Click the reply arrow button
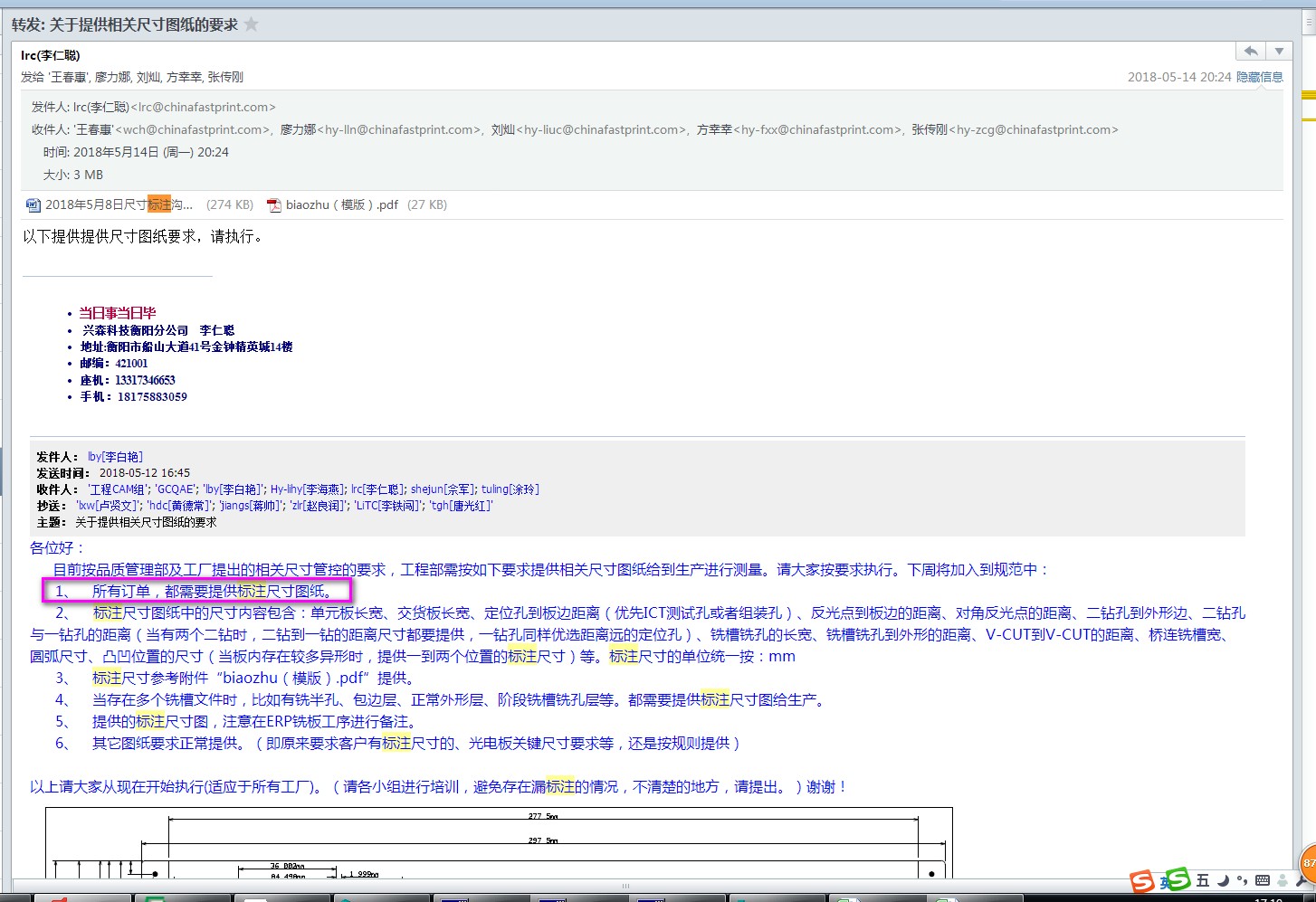Screen dimensions: 1316x902 click(1251, 52)
